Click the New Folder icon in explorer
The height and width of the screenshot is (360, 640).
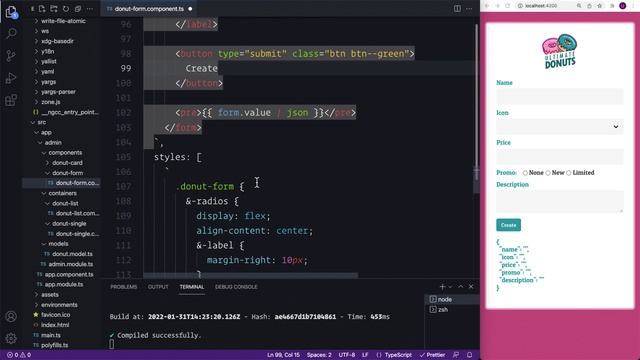pos(54,9)
